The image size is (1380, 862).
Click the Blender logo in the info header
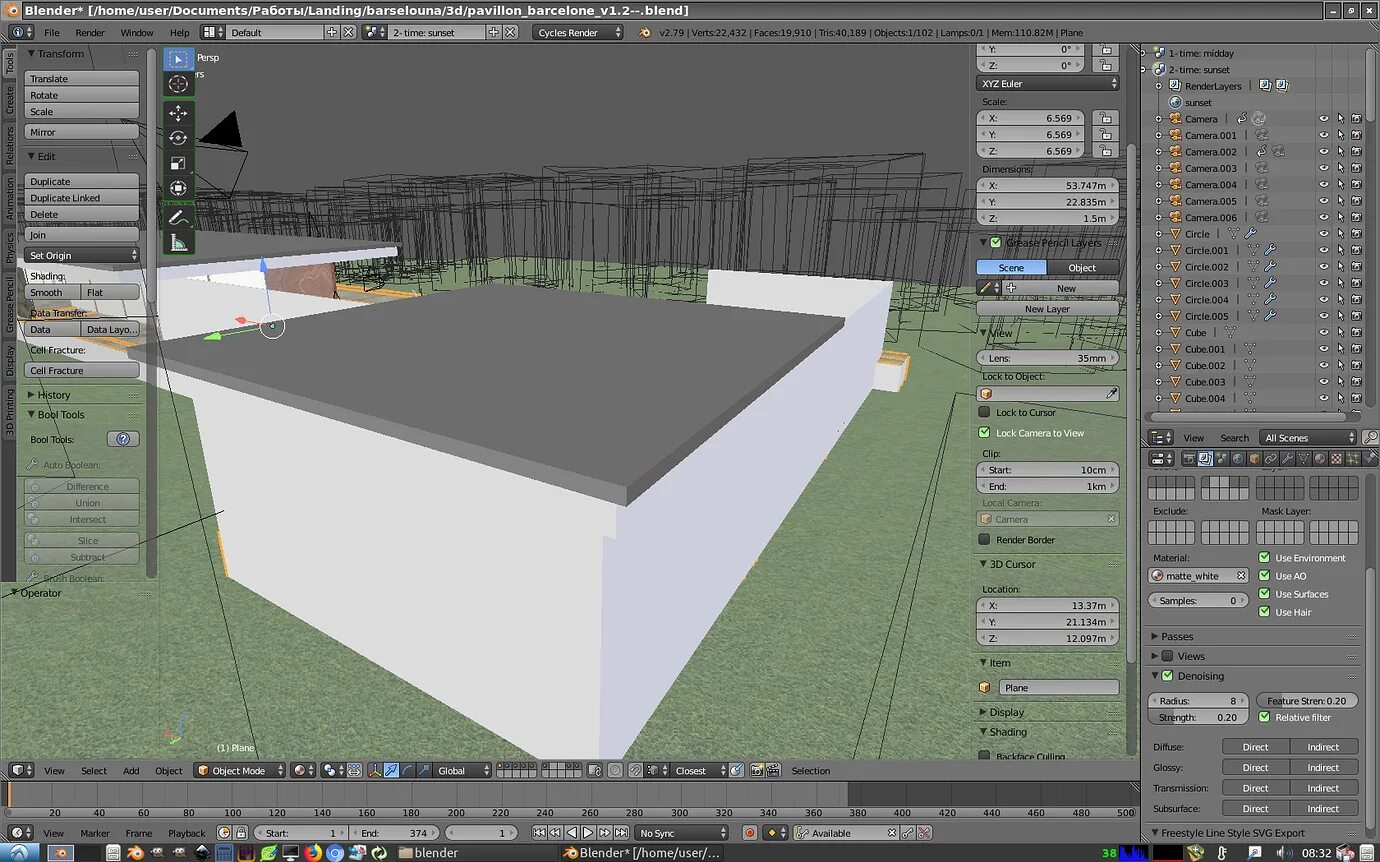coord(645,32)
